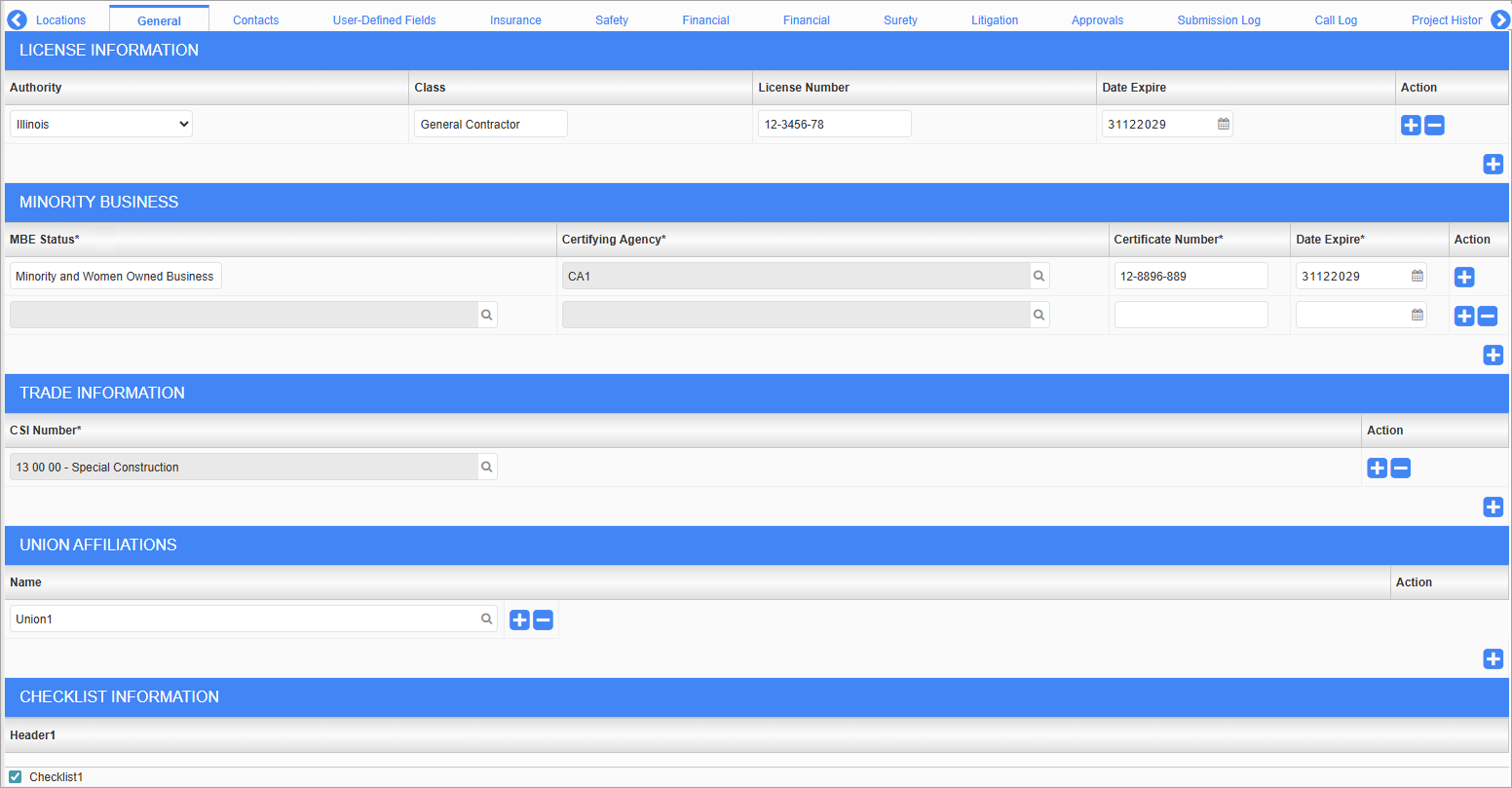
Task: Open calendar in empty Minority Business row
Action: [x=1417, y=315]
